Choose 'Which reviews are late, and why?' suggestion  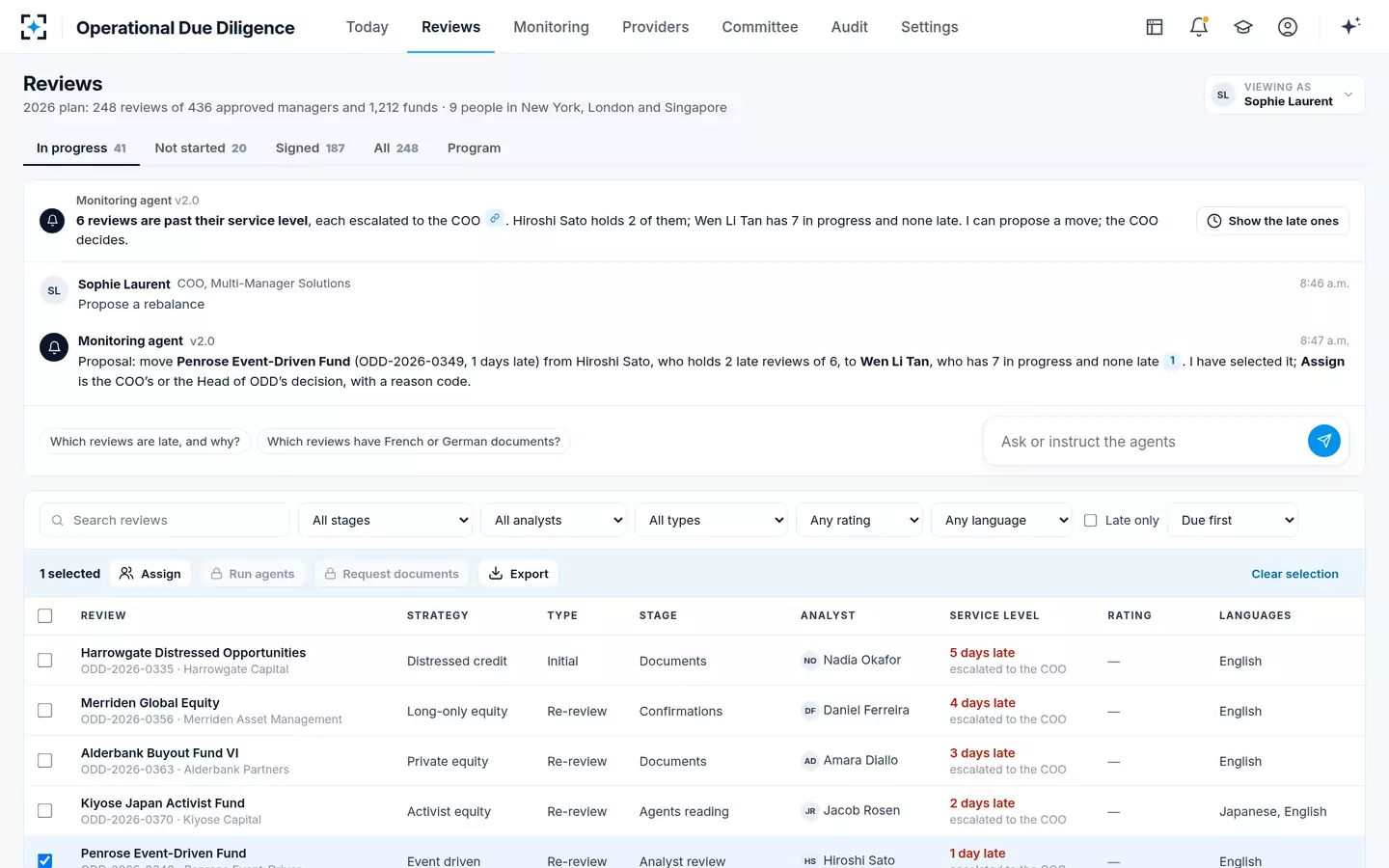(x=145, y=442)
